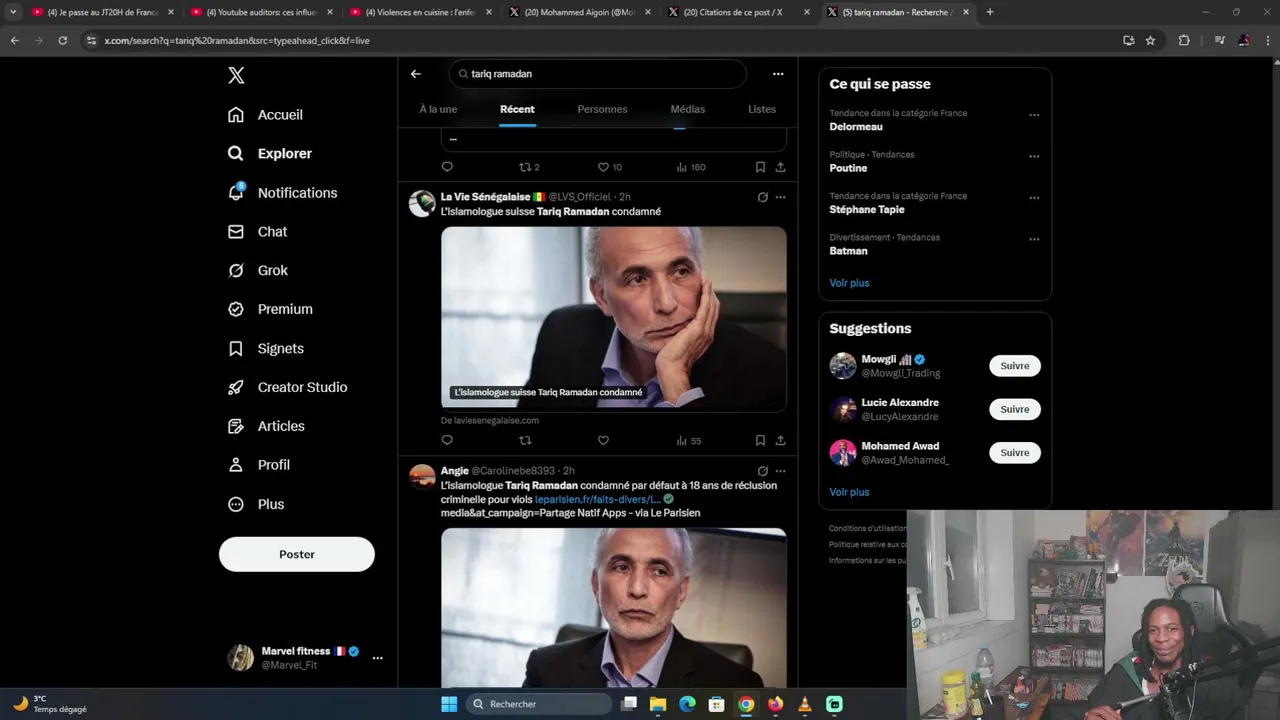Open more options on Angie post
Screen dimensions: 1280x720
780,471
